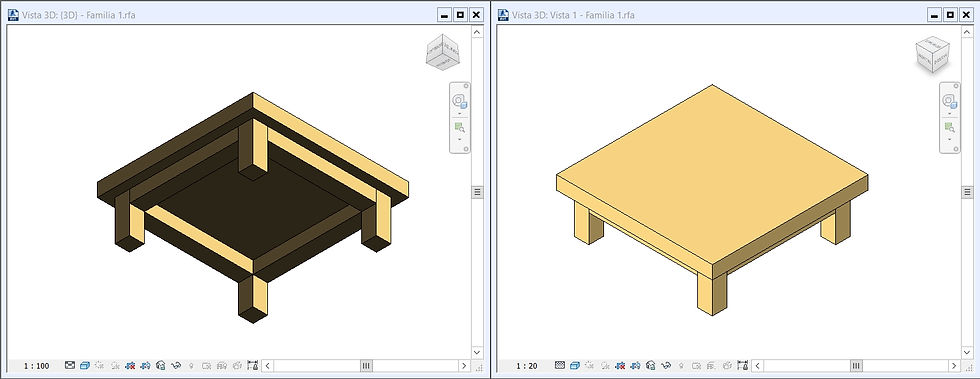Click Reveal Constraints icon in Vista 1 view
This screenshot has width=980, height=379.
point(742,365)
